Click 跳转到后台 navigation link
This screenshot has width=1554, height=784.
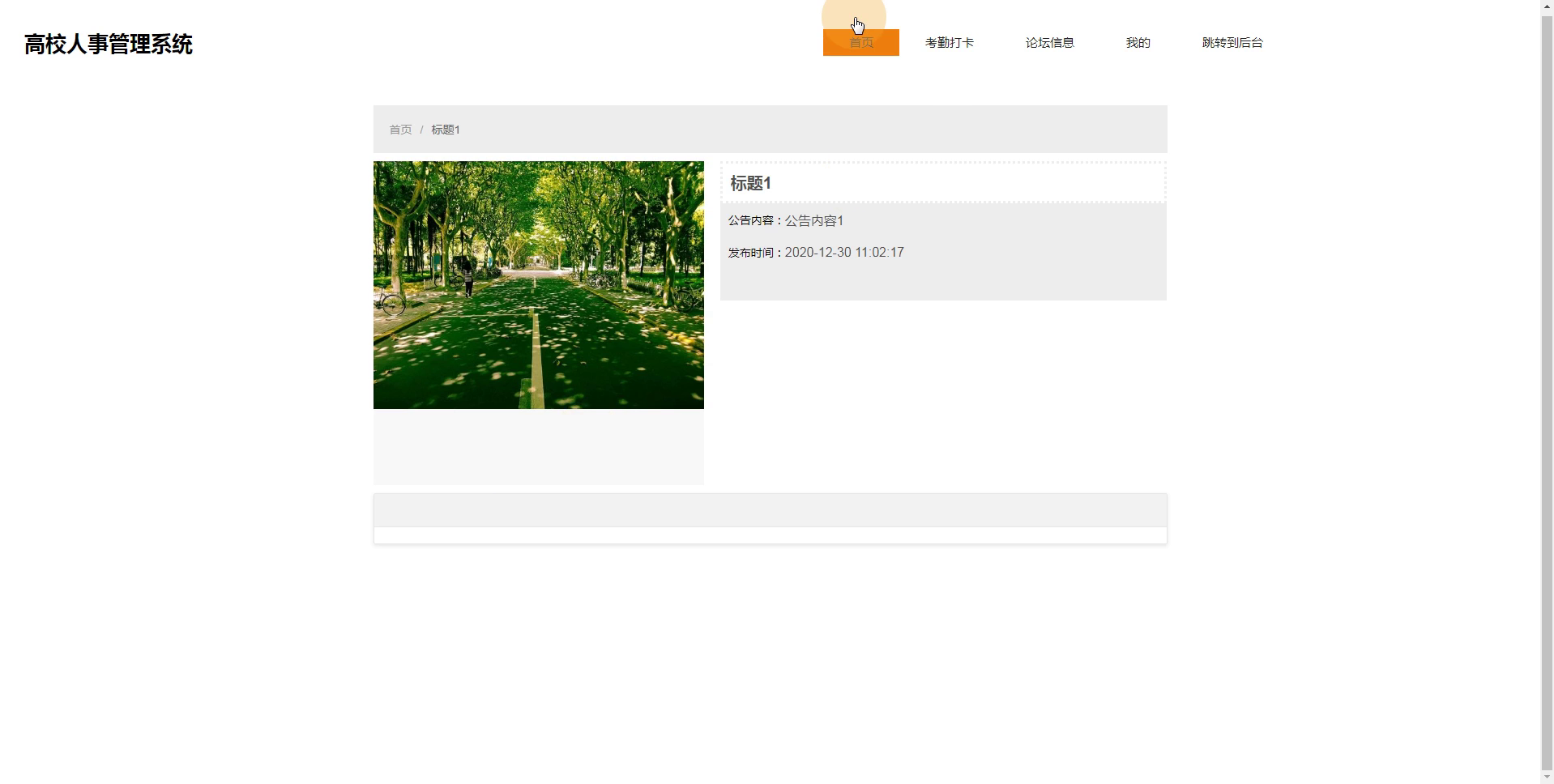tap(1232, 42)
